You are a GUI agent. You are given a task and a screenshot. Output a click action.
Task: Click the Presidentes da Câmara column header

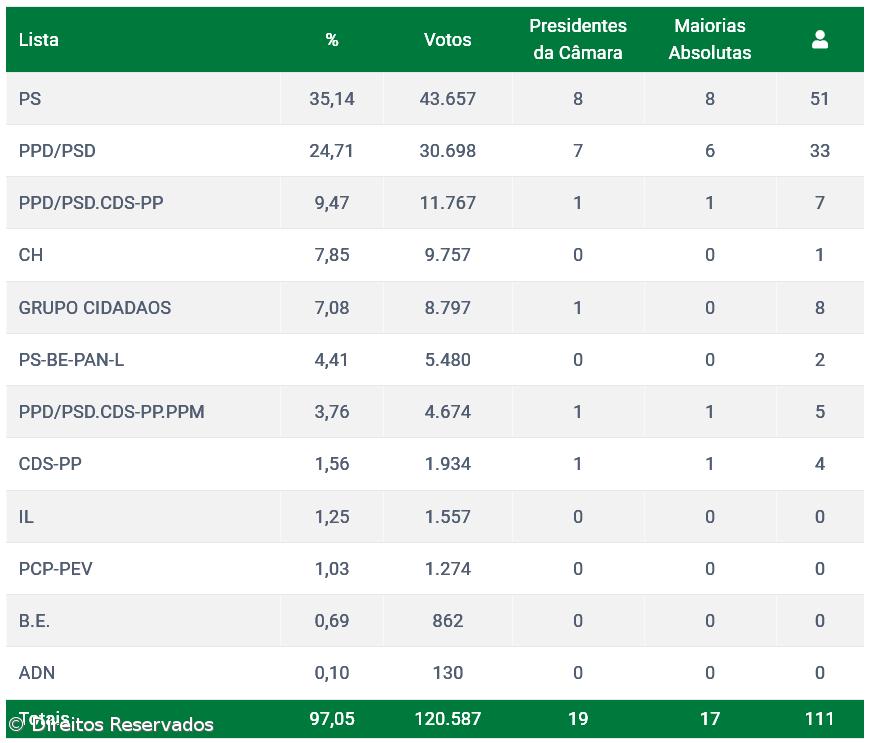[578, 39]
